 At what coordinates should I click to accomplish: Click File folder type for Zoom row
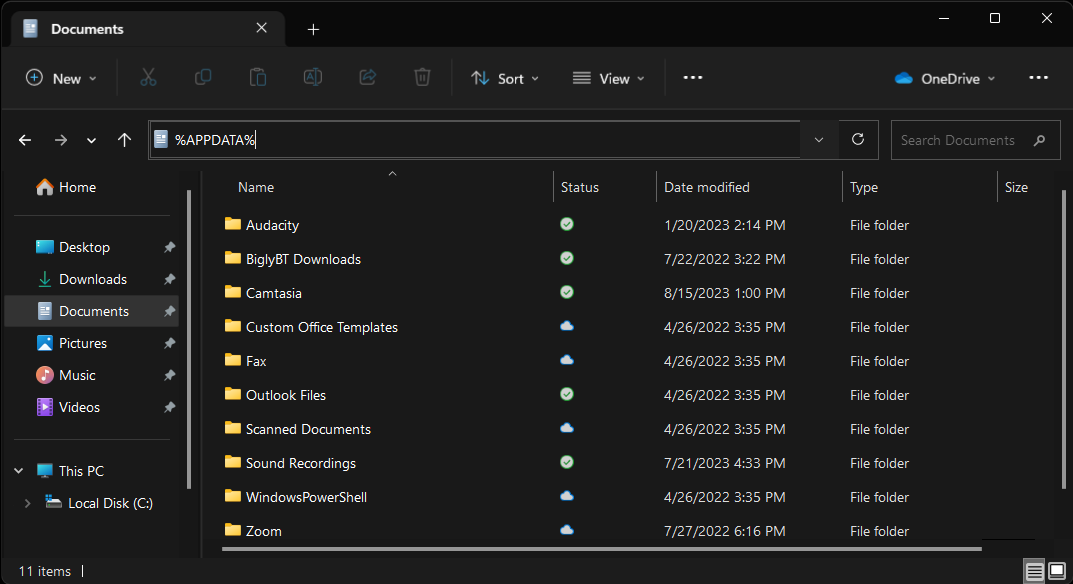[x=879, y=531]
